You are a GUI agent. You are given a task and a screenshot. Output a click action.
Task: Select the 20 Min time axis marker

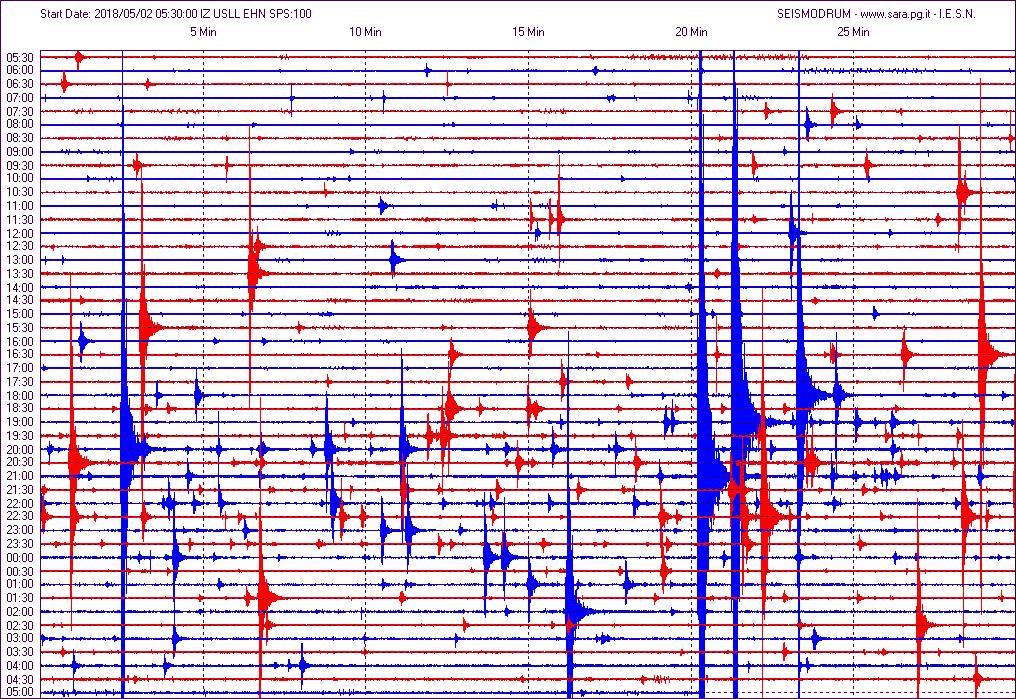pos(691,32)
